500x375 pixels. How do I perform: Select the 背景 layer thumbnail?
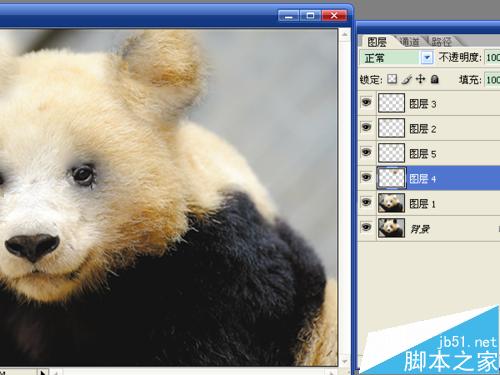391,228
